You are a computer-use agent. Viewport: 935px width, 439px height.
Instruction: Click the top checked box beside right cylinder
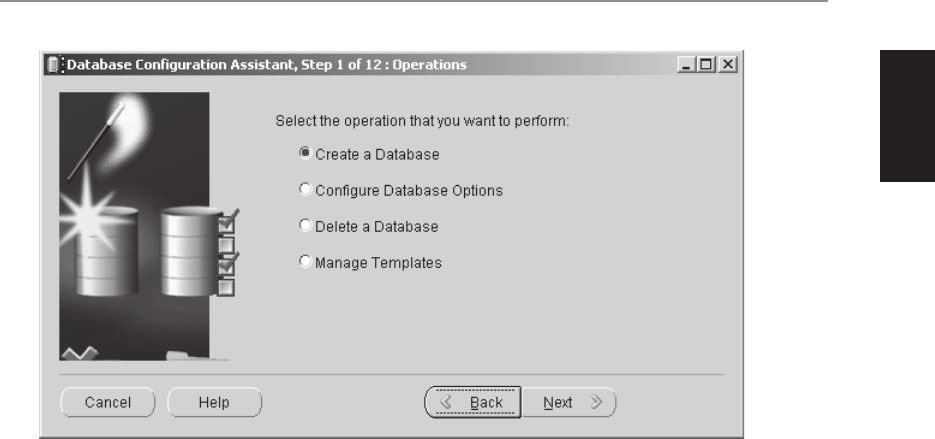[x=227, y=221]
